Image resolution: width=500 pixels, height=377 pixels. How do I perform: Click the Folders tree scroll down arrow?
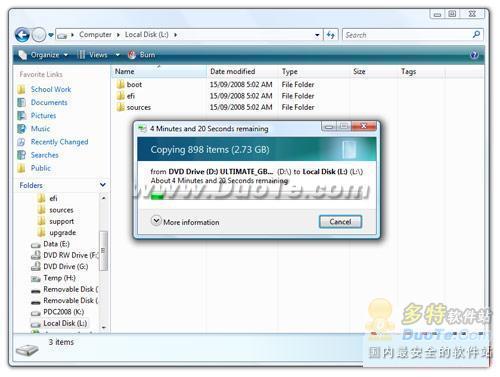104,328
